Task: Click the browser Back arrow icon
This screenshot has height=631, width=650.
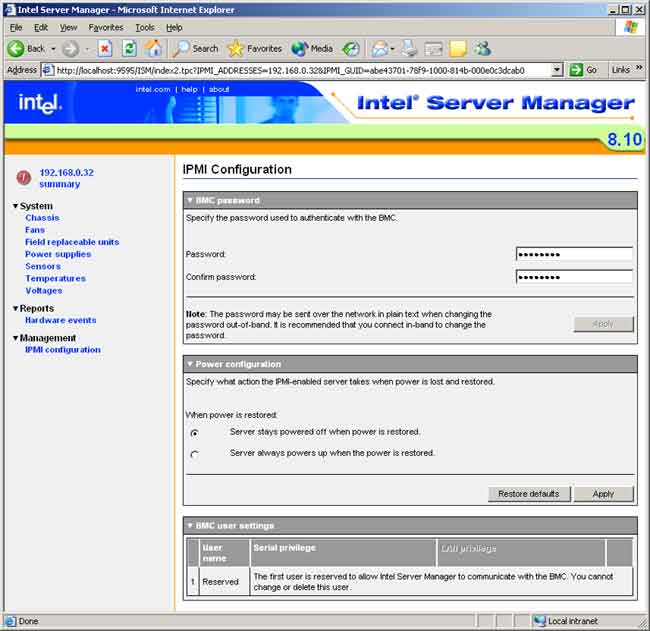Action: point(16,48)
